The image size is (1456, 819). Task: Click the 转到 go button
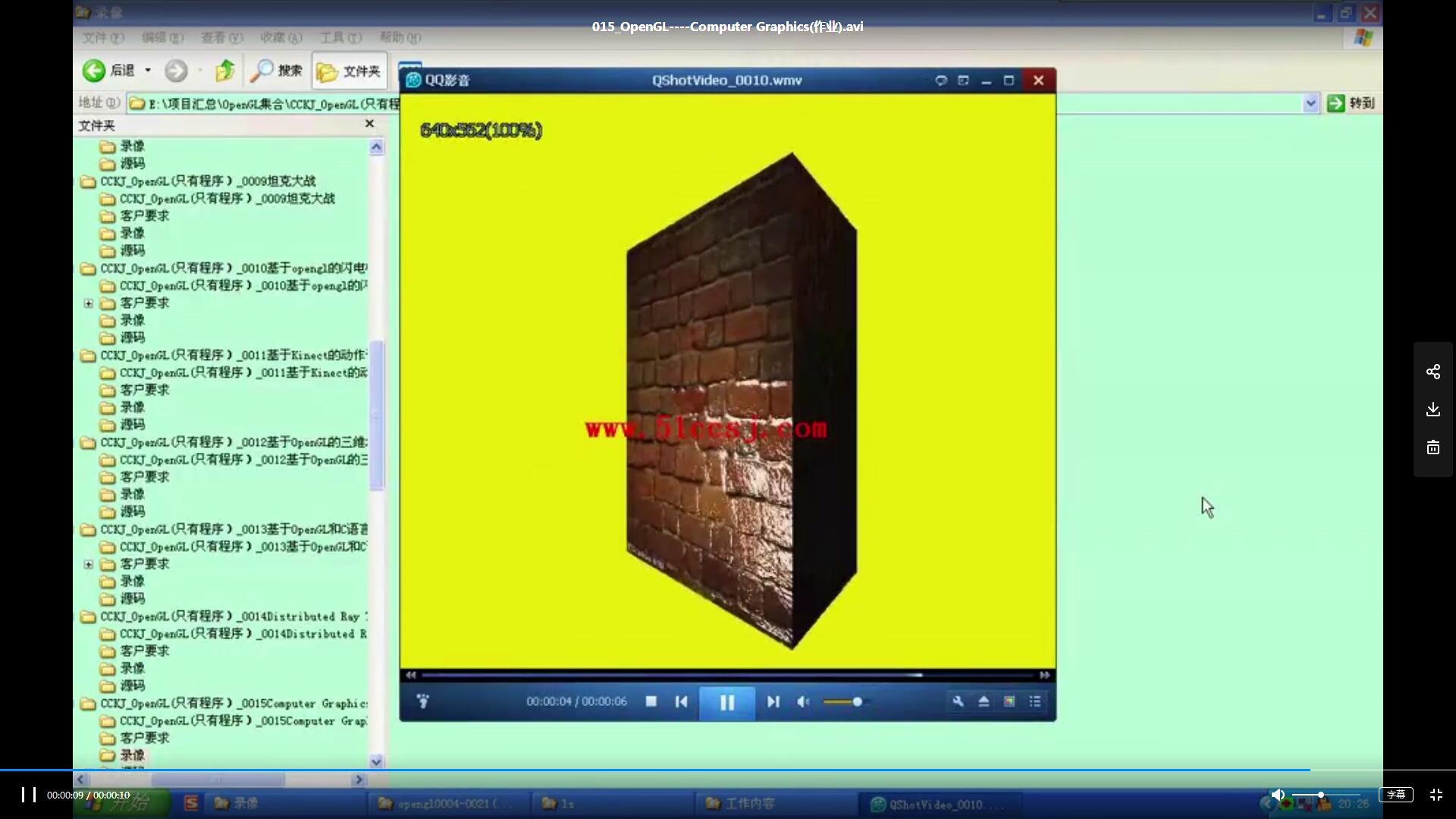[1351, 103]
